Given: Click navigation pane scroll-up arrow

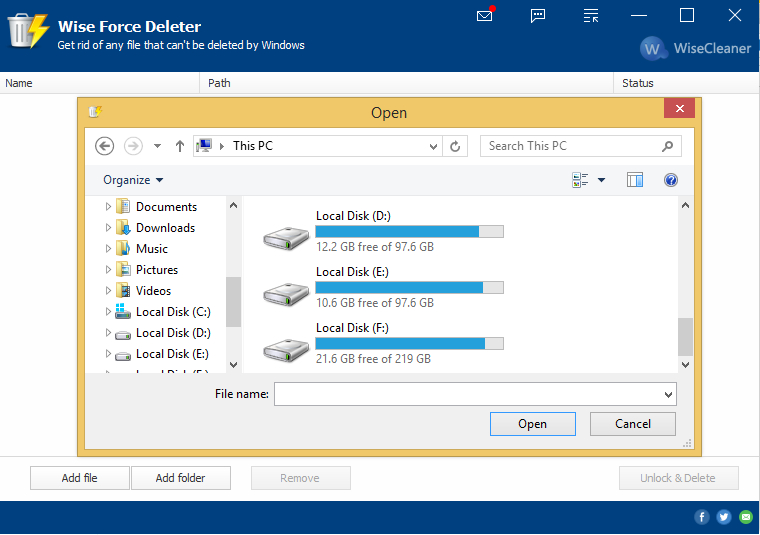Looking at the screenshot, I should click(233, 205).
